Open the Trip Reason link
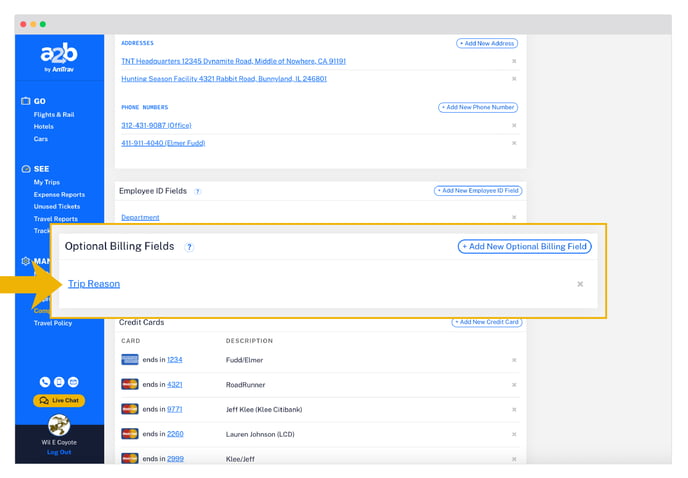688x478 pixels. (x=94, y=284)
